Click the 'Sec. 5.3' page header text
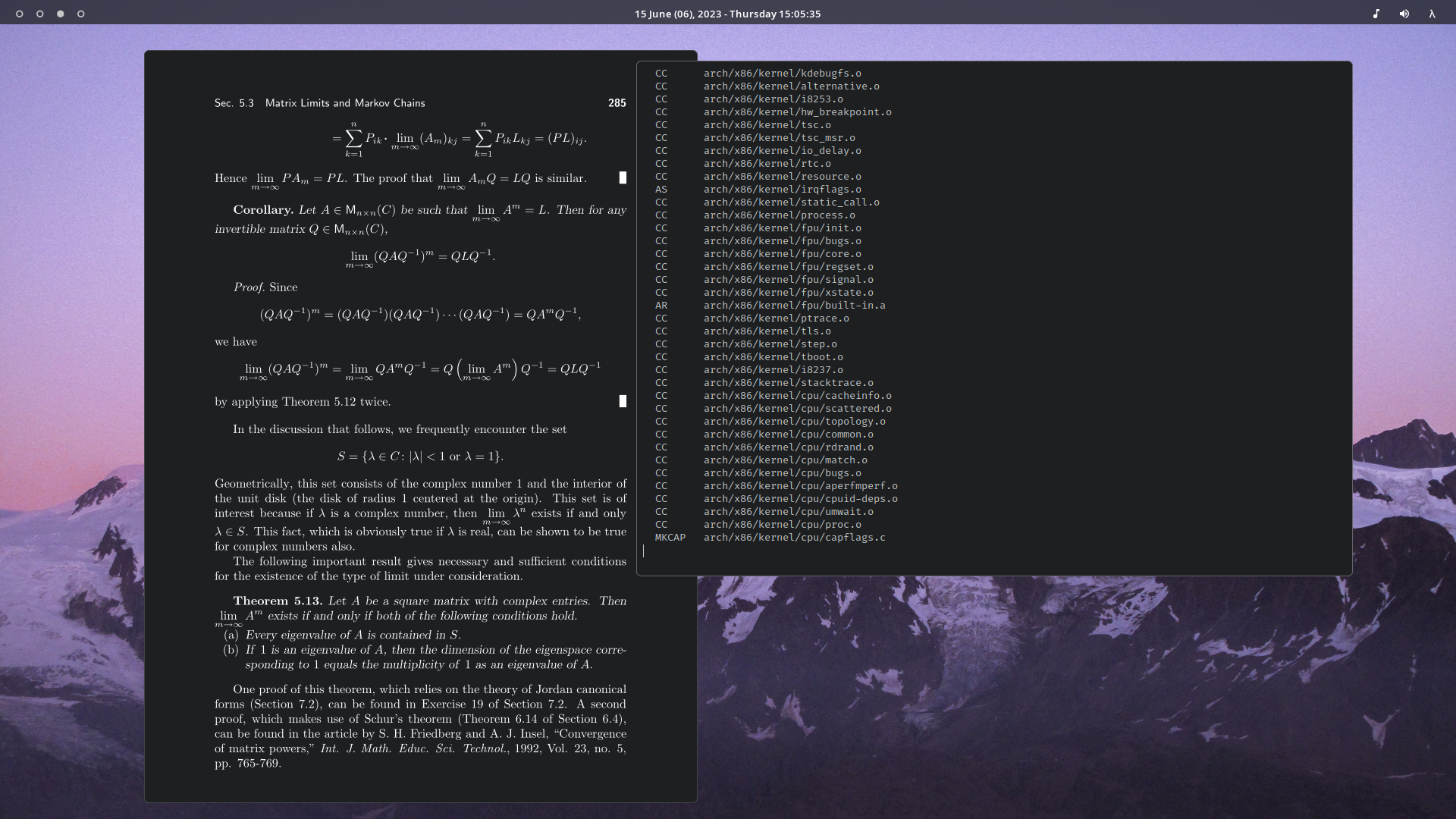 234,103
